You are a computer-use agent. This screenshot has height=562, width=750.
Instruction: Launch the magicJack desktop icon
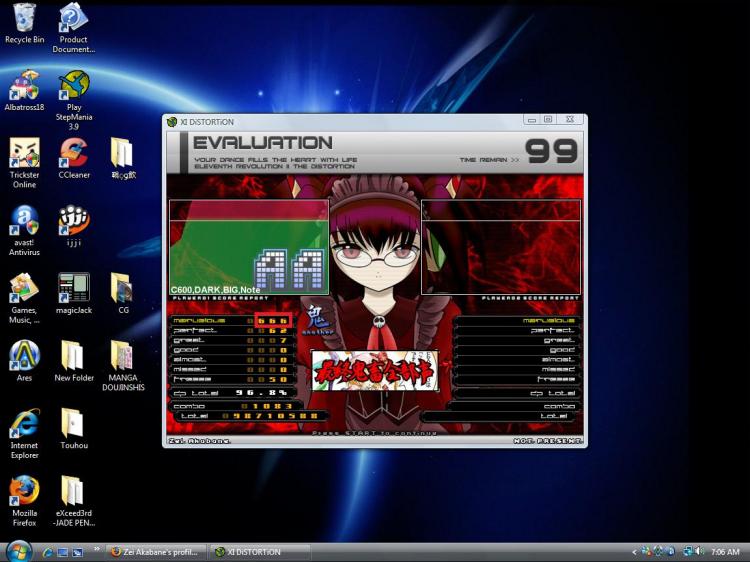pos(73,288)
